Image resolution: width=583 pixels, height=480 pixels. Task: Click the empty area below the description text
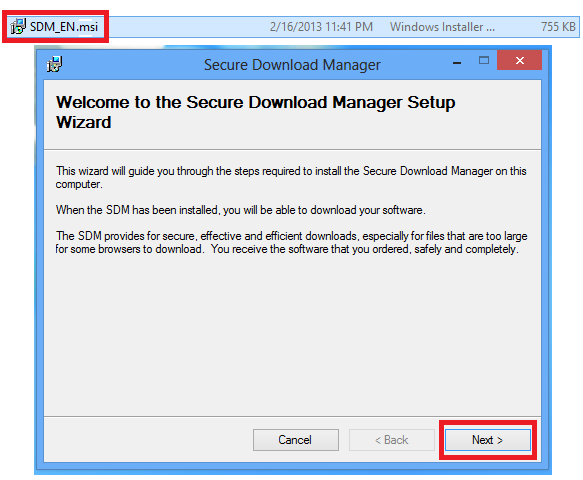(x=292, y=335)
